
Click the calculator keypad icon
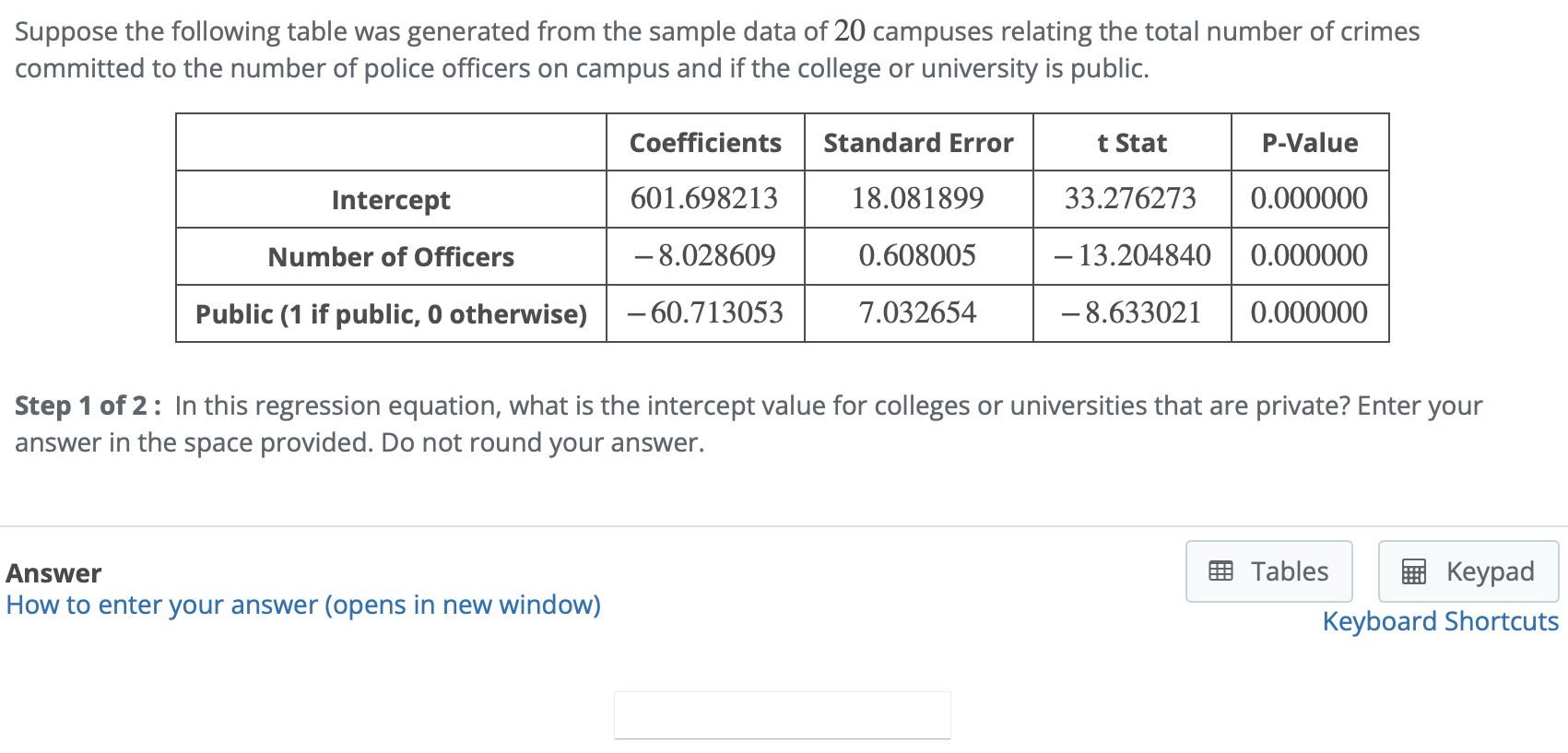[1413, 572]
